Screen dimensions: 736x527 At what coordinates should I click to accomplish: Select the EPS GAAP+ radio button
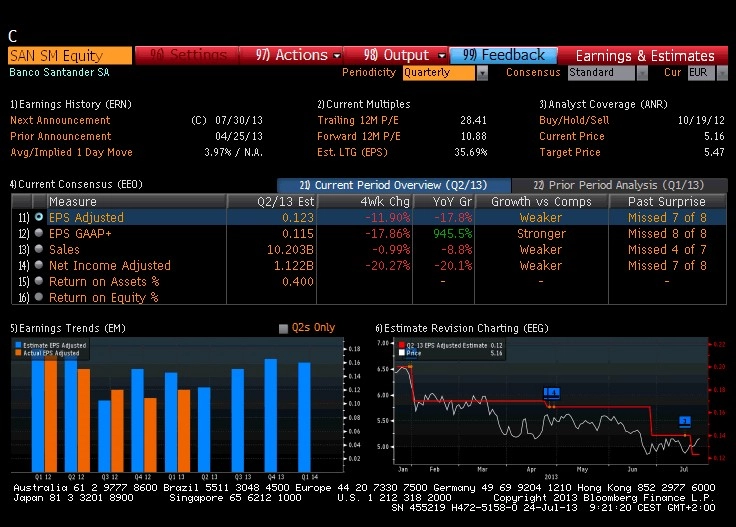[39, 233]
